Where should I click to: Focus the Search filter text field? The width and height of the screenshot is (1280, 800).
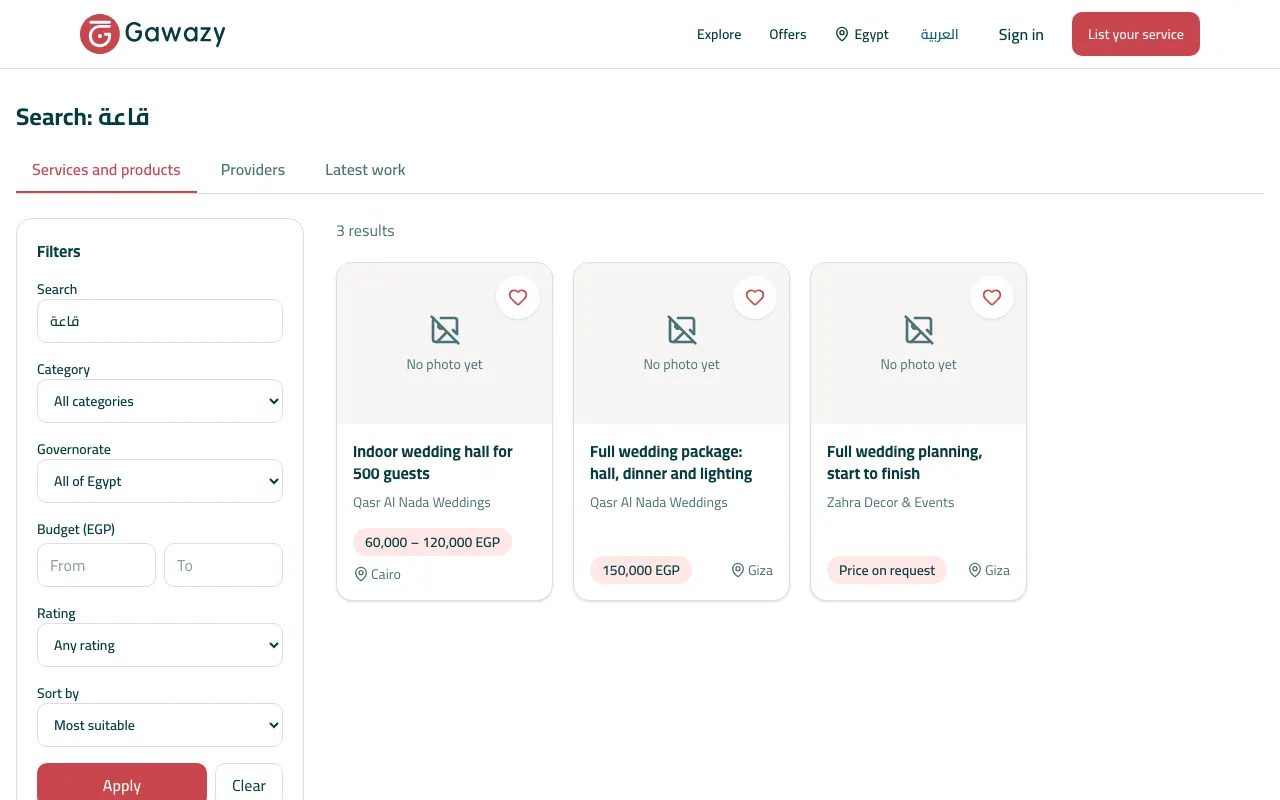point(160,321)
